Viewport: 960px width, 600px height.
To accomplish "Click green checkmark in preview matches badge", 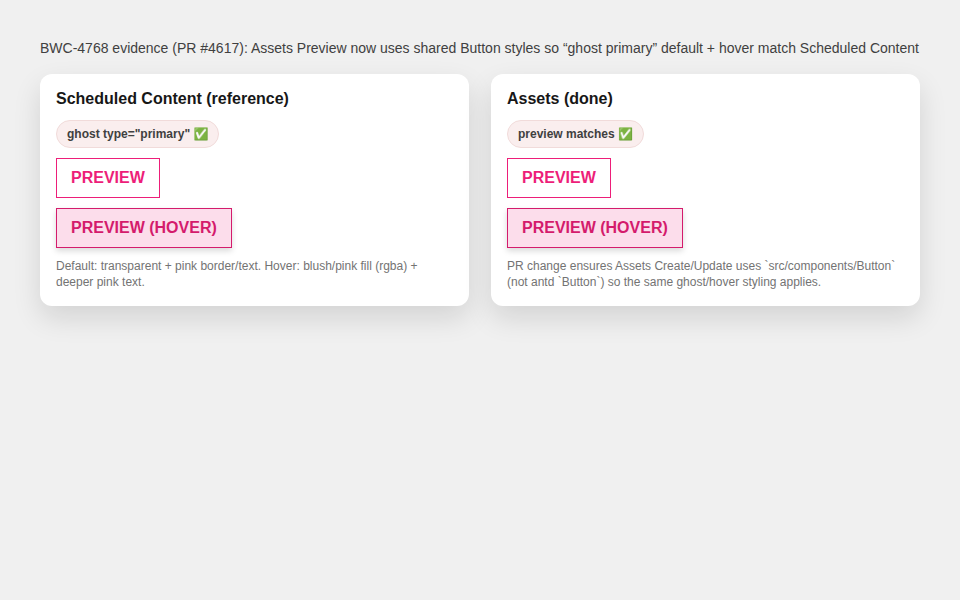I will pyautogui.click(x=625, y=134).
